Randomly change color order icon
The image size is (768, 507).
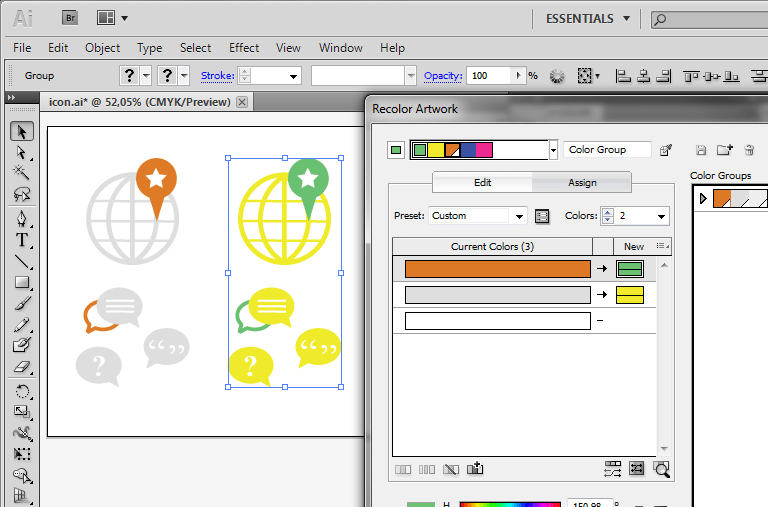click(613, 469)
